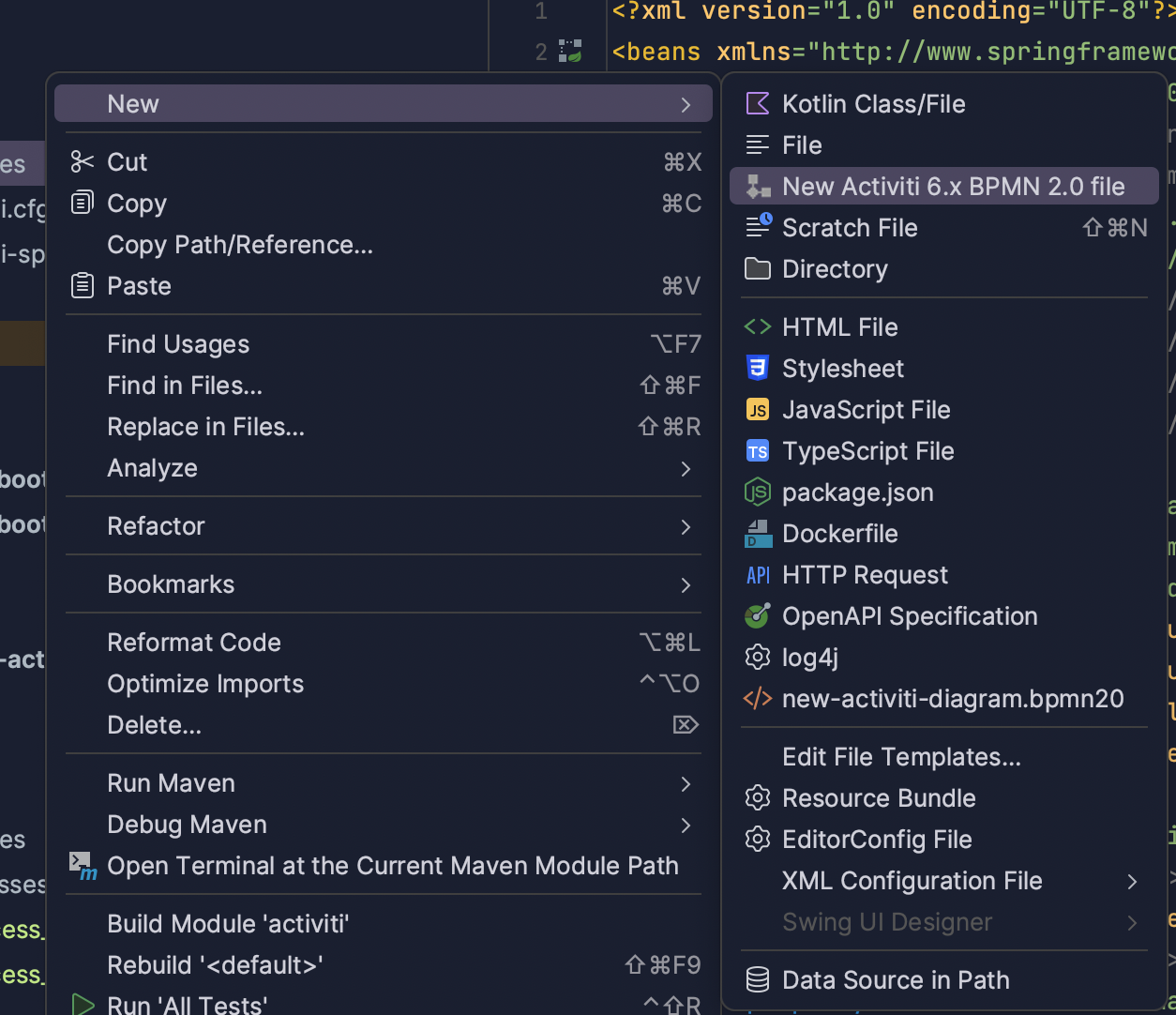Image resolution: width=1176 pixels, height=1015 pixels.
Task: Expand the Analyze submenu arrow
Action: pyautogui.click(x=686, y=468)
